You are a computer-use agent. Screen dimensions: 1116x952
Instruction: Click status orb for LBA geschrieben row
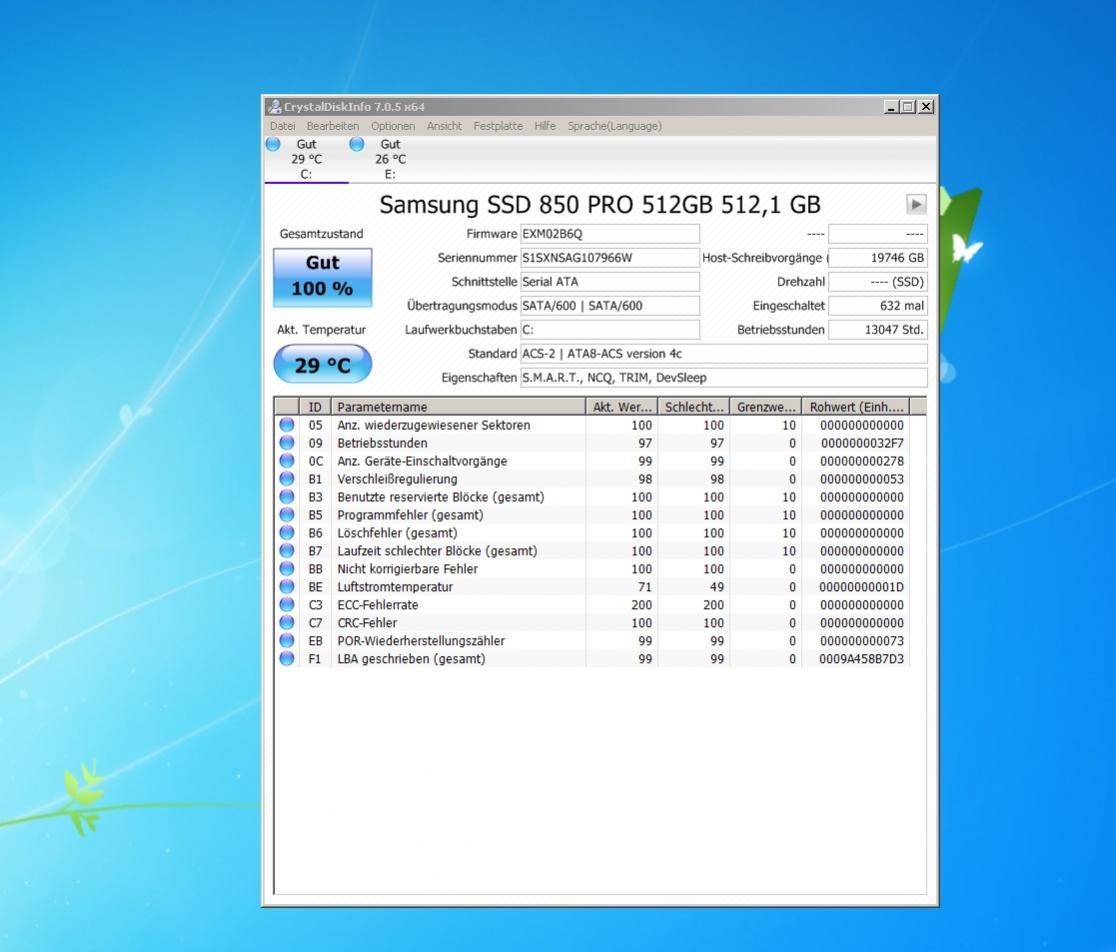[x=287, y=658]
